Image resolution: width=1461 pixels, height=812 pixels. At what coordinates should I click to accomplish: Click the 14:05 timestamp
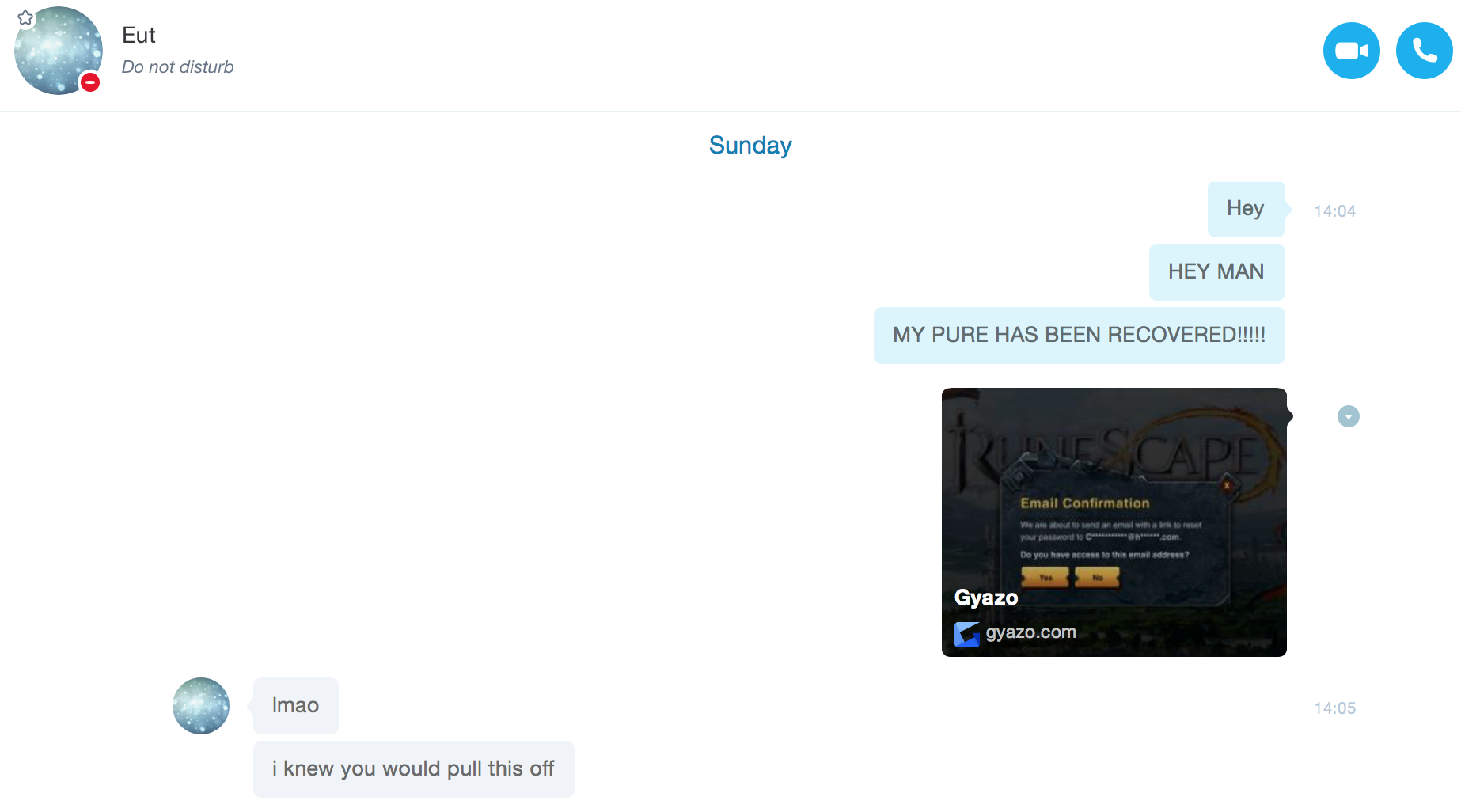click(x=1334, y=708)
